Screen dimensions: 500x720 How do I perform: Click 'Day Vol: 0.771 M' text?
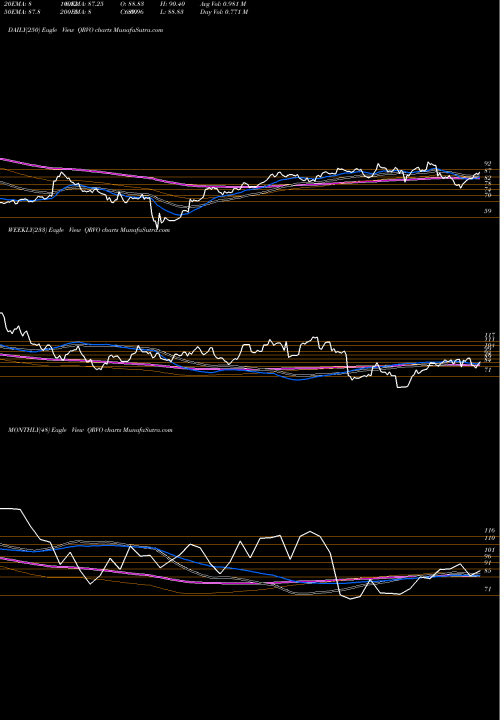click(x=224, y=12)
